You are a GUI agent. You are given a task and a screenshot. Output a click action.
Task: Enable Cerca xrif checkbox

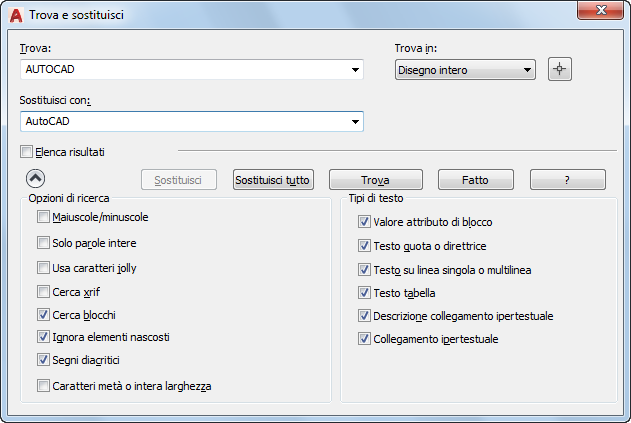click(x=43, y=291)
